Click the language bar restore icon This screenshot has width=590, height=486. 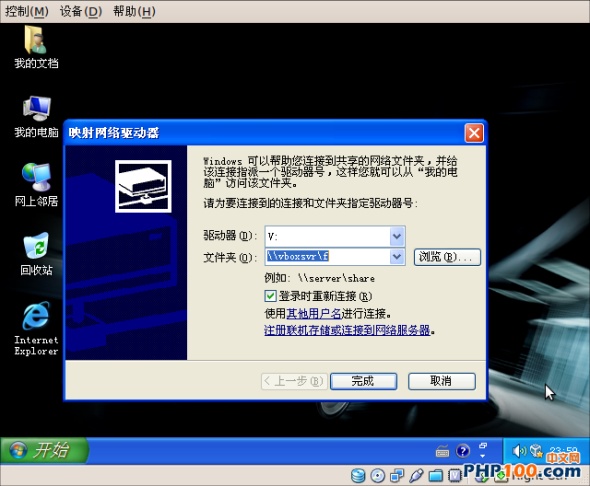483,446
